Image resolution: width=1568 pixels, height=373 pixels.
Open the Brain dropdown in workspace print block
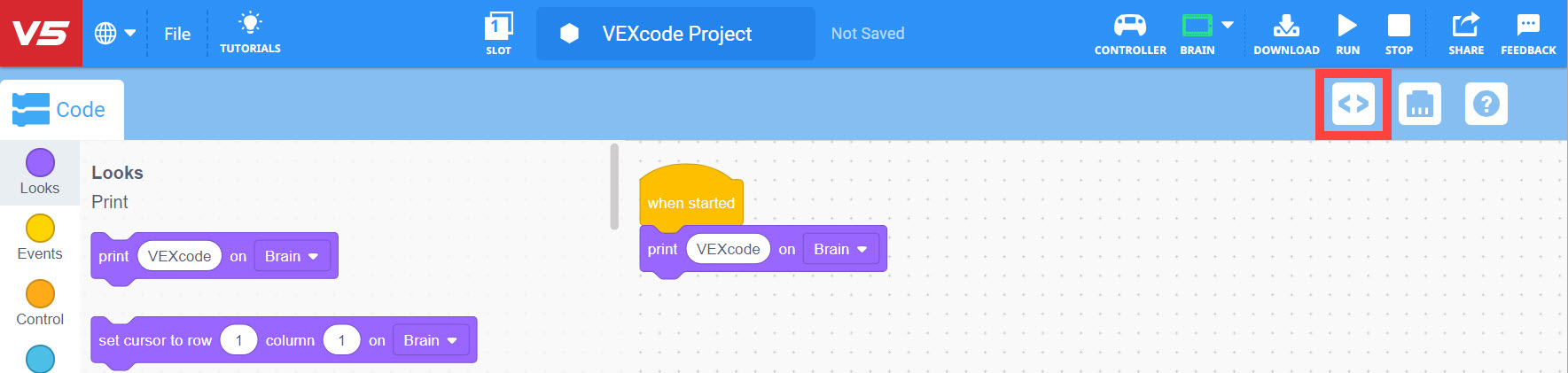coord(840,250)
